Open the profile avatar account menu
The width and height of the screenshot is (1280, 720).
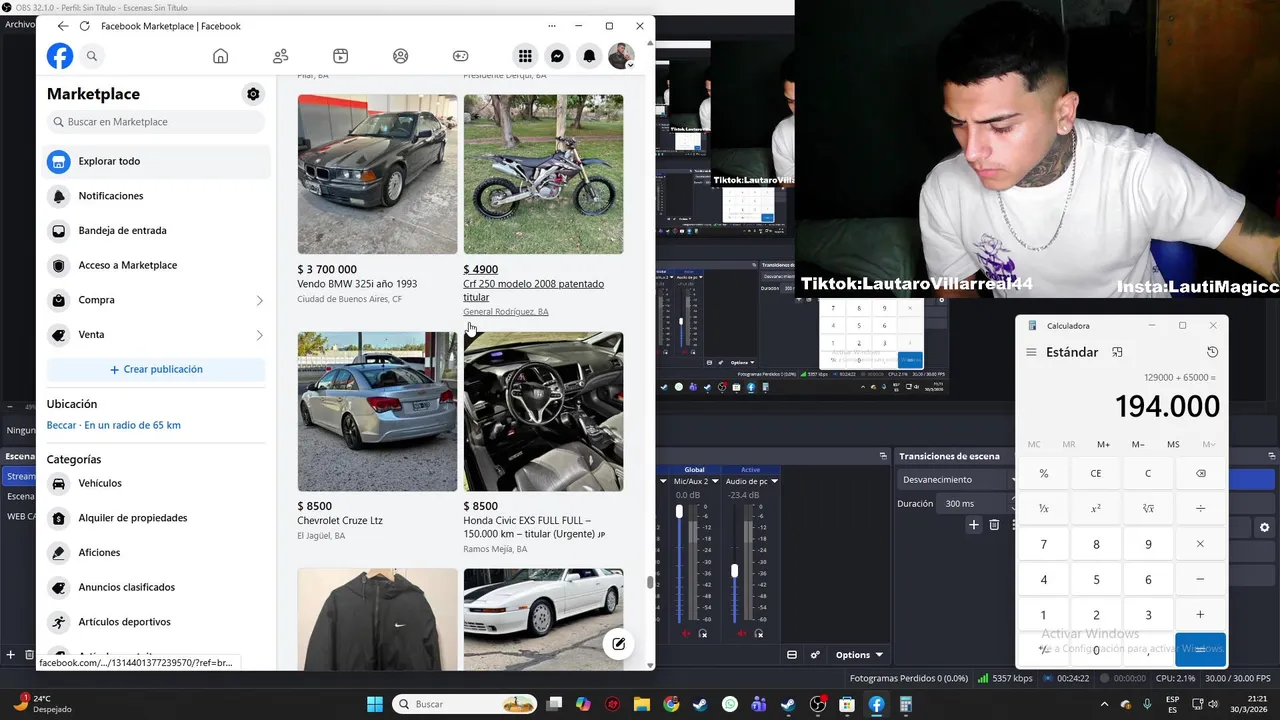(621, 56)
